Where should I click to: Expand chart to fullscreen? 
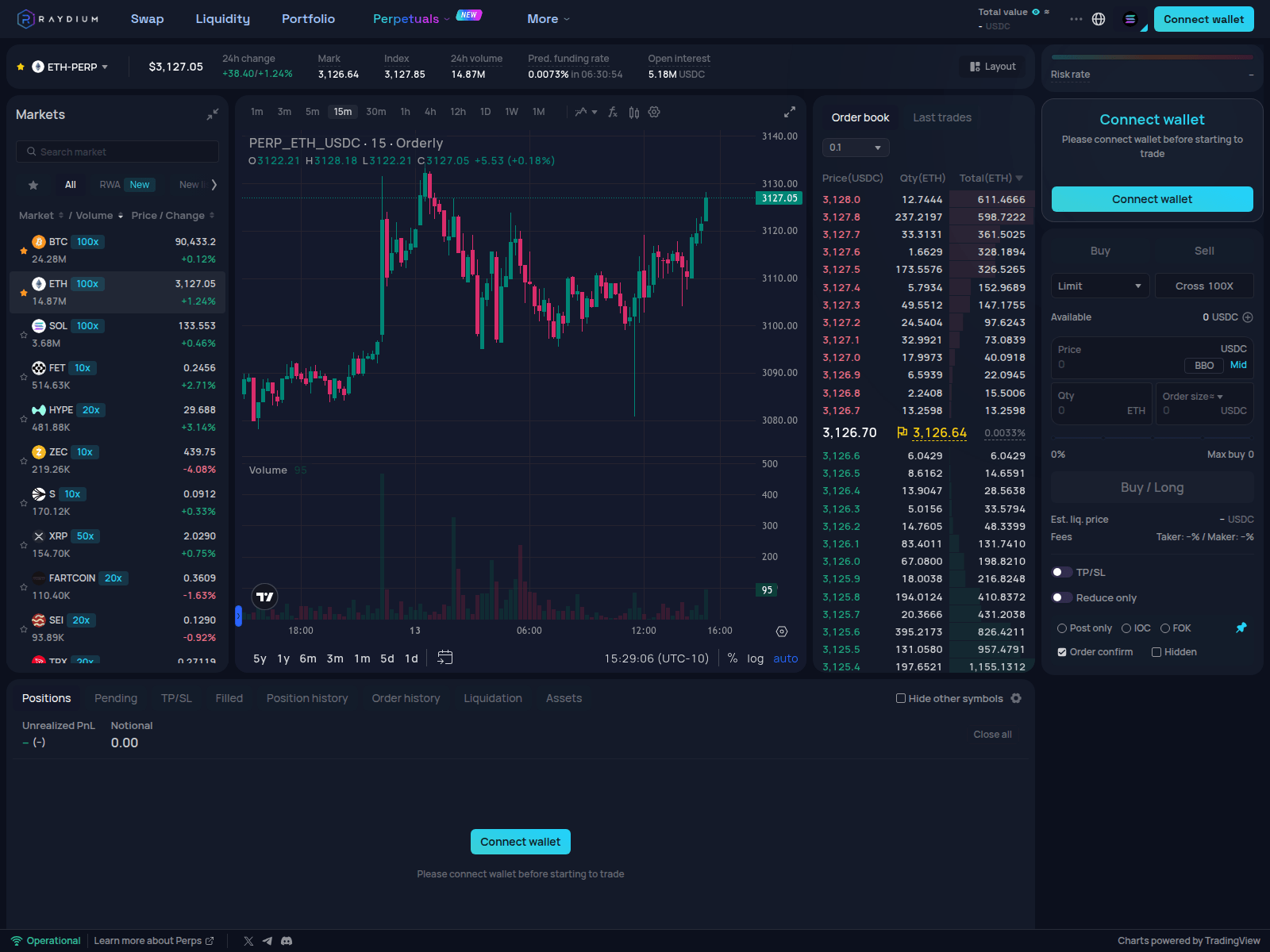(x=790, y=112)
